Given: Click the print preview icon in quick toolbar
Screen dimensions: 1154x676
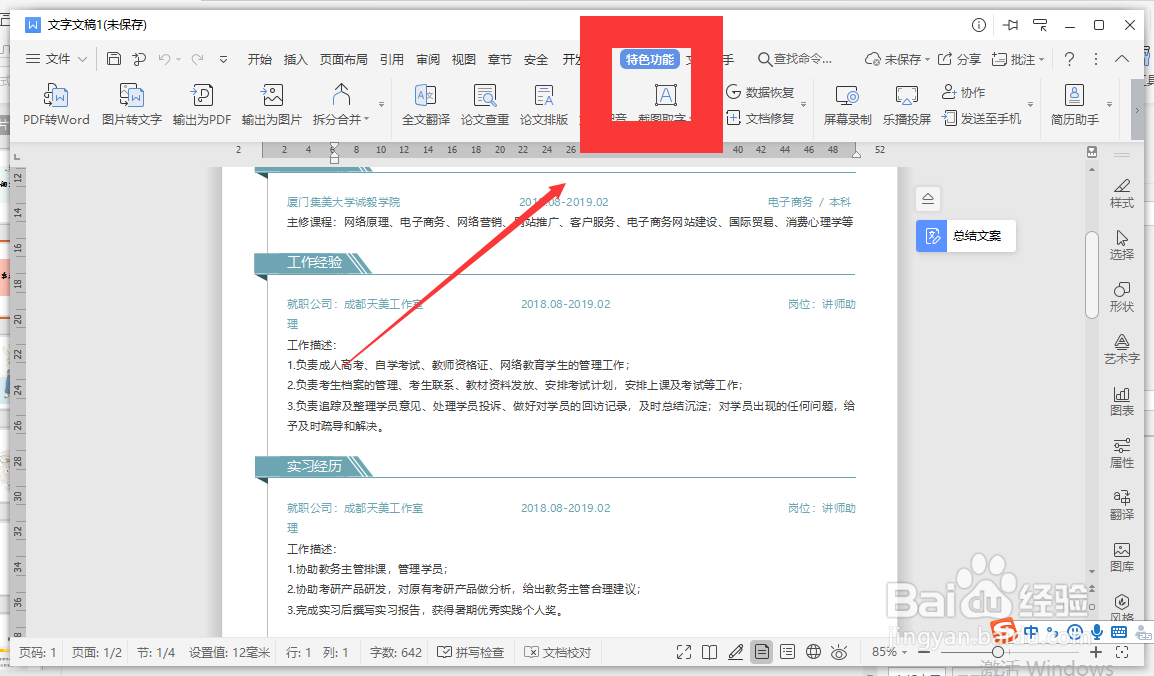Looking at the screenshot, I should [x=138, y=59].
